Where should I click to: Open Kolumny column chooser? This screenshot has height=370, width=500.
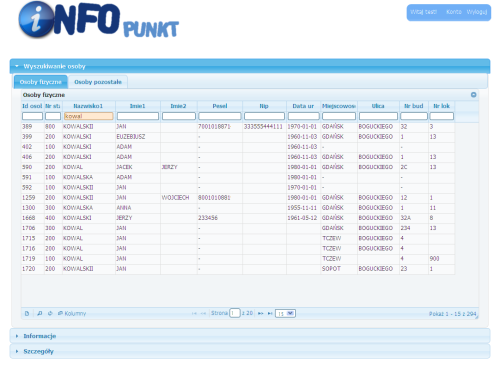72,313
